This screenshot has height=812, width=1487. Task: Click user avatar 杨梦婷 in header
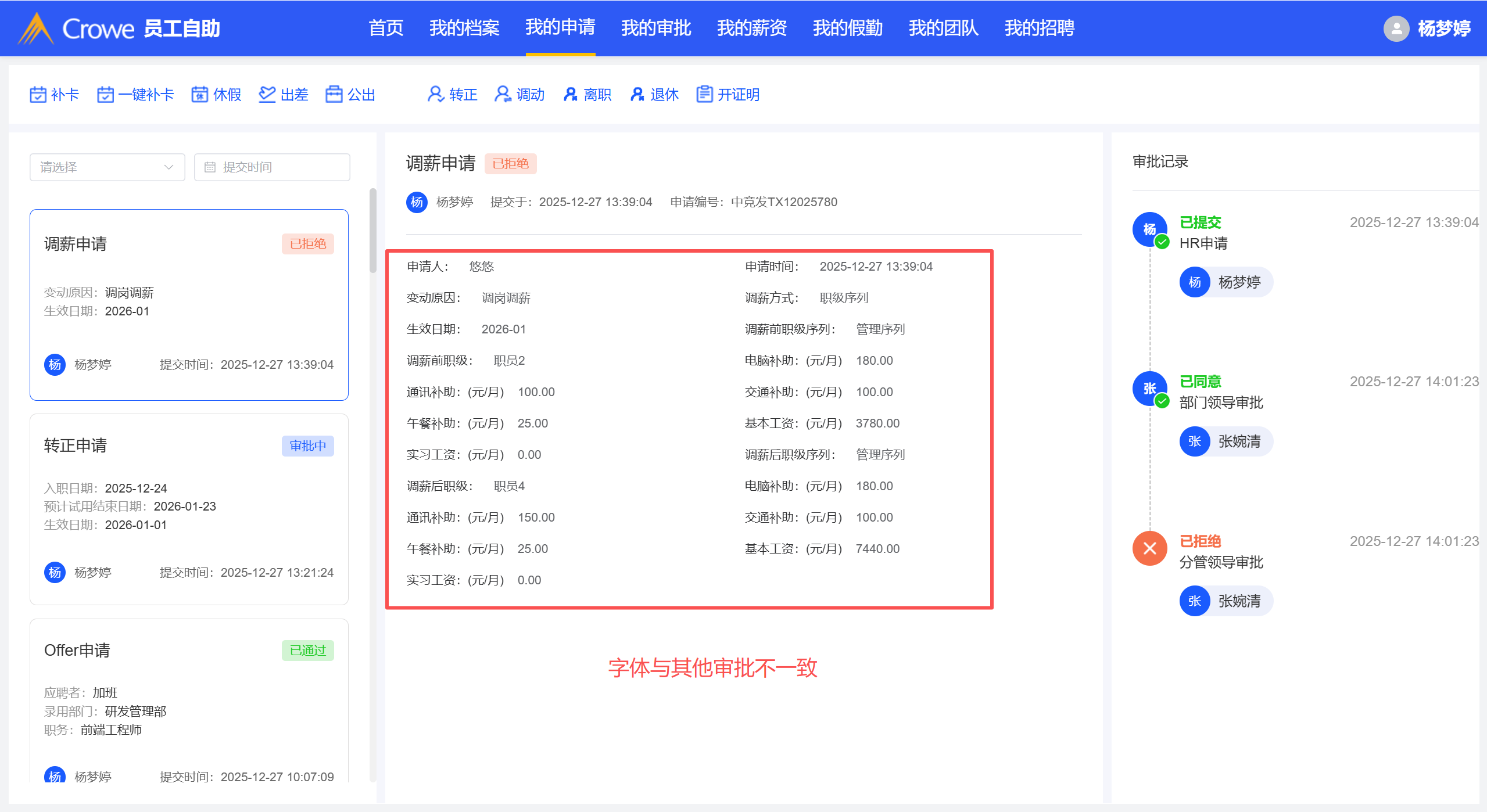1396,28
